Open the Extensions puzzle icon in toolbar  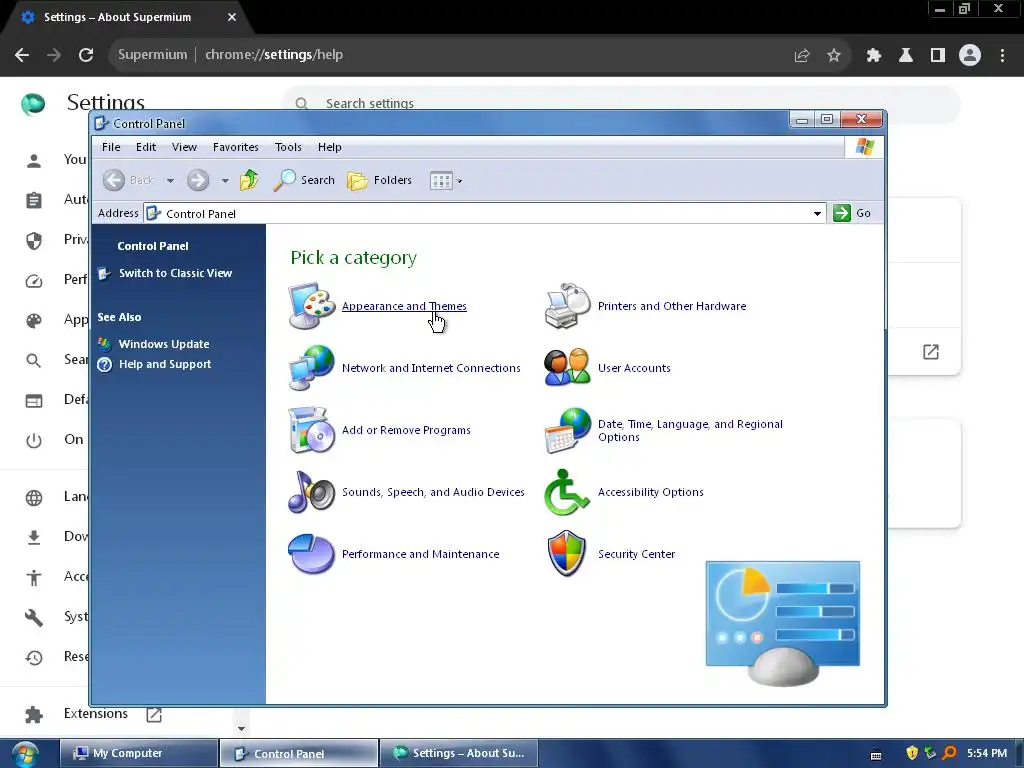(873, 55)
